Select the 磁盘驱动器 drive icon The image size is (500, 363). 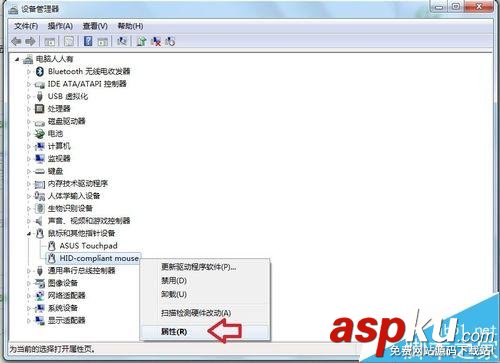40,122
